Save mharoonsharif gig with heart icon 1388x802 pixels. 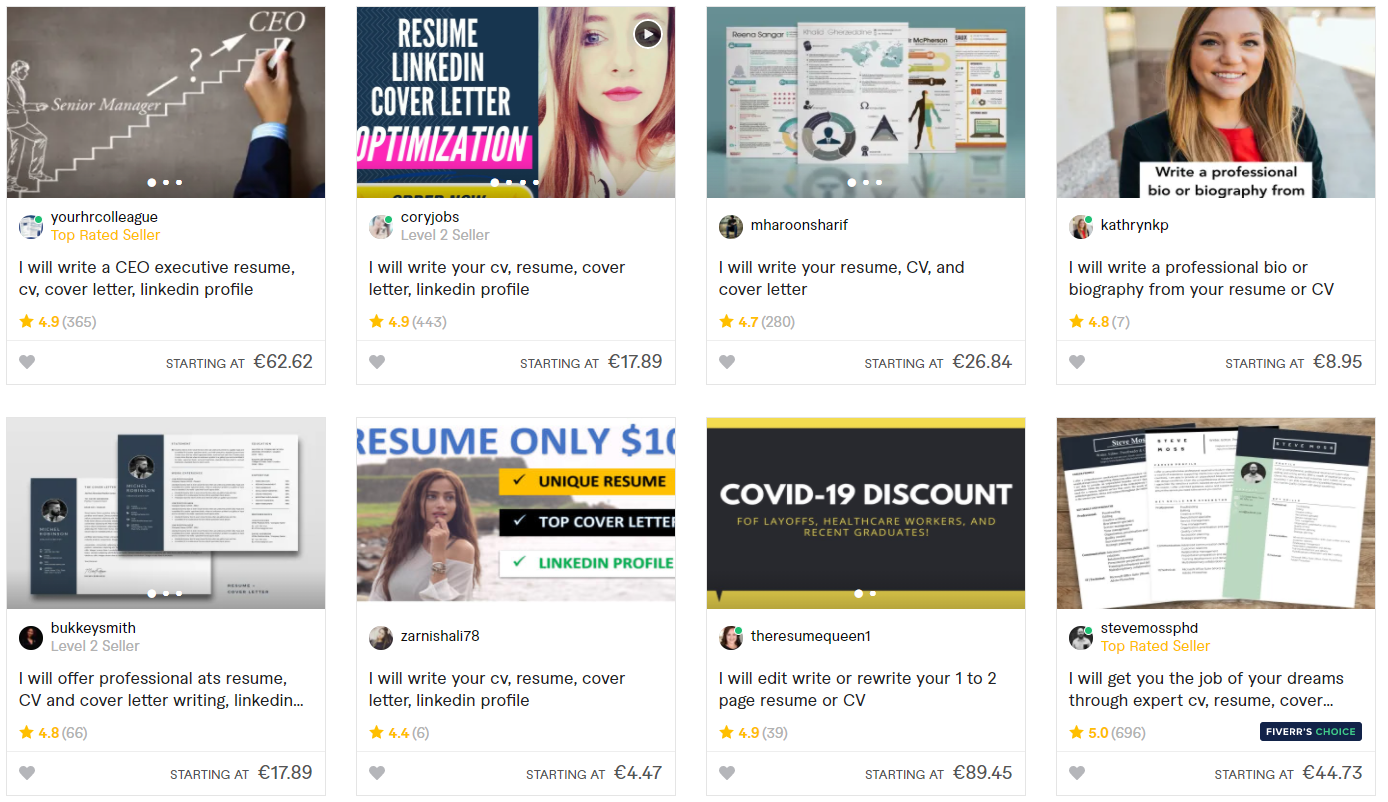(727, 362)
